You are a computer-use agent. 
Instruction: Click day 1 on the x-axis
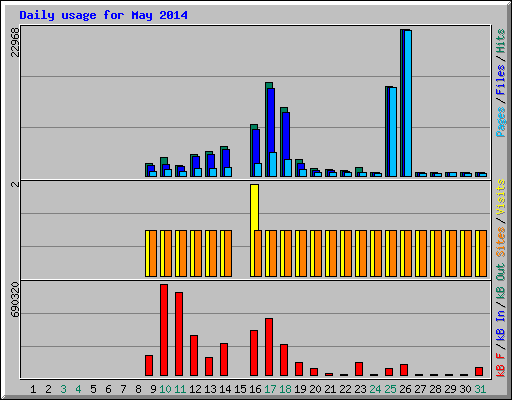(33, 389)
